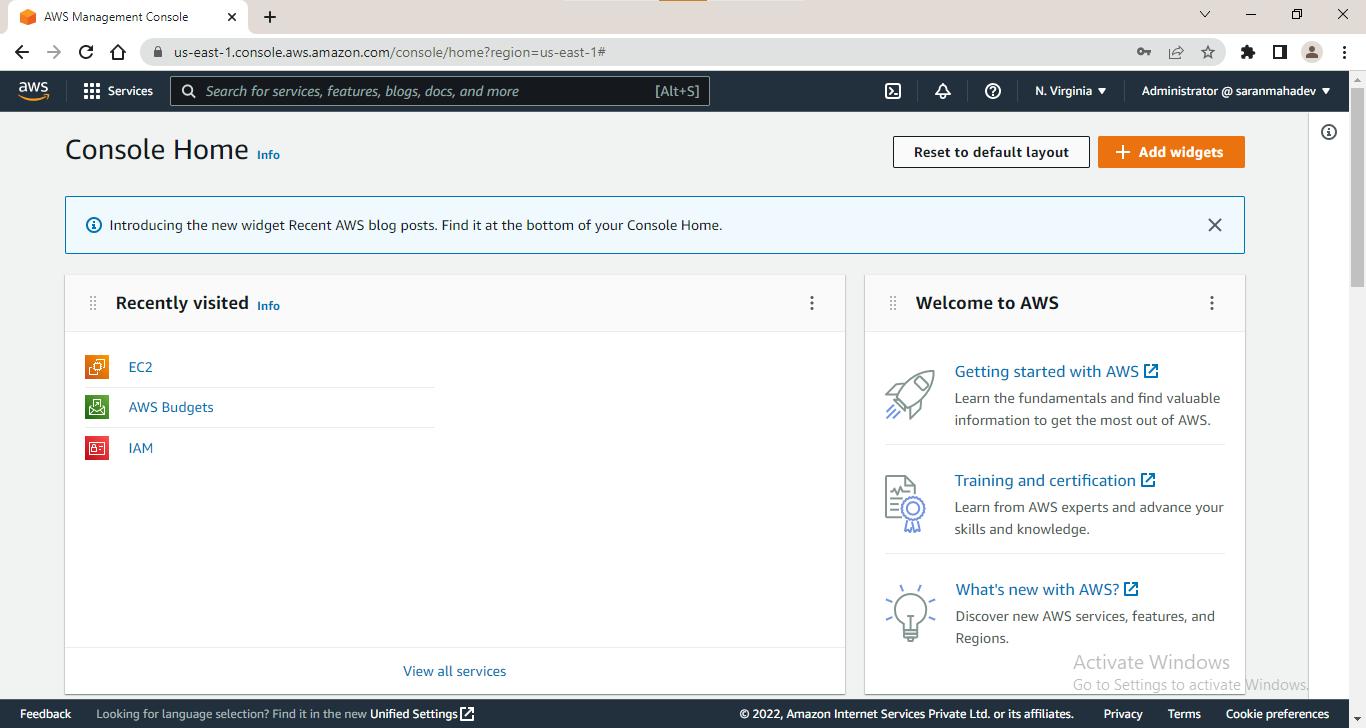Click Info next to Console Home
The width and height of the screenshot is (1366, 728).
[268, 155]
